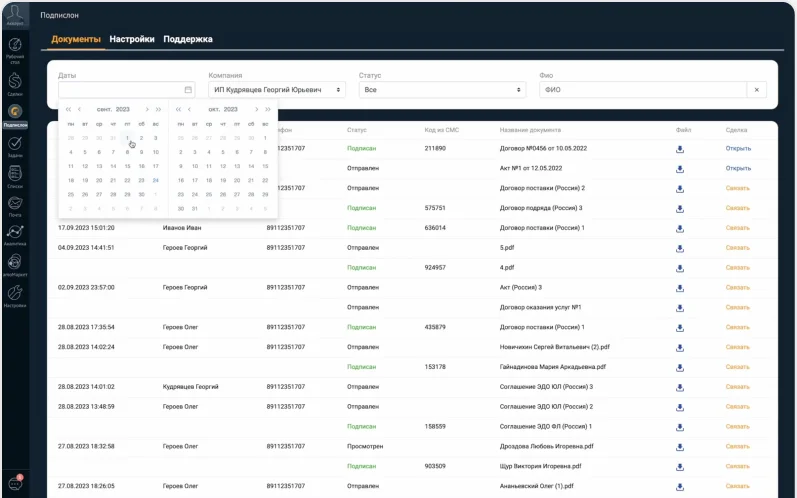The height and width of the screenshot is (498, 797).
Task: Download file for Договор поставки (Россия) 2
Action: pyautogui.click(x=680, y=189)
